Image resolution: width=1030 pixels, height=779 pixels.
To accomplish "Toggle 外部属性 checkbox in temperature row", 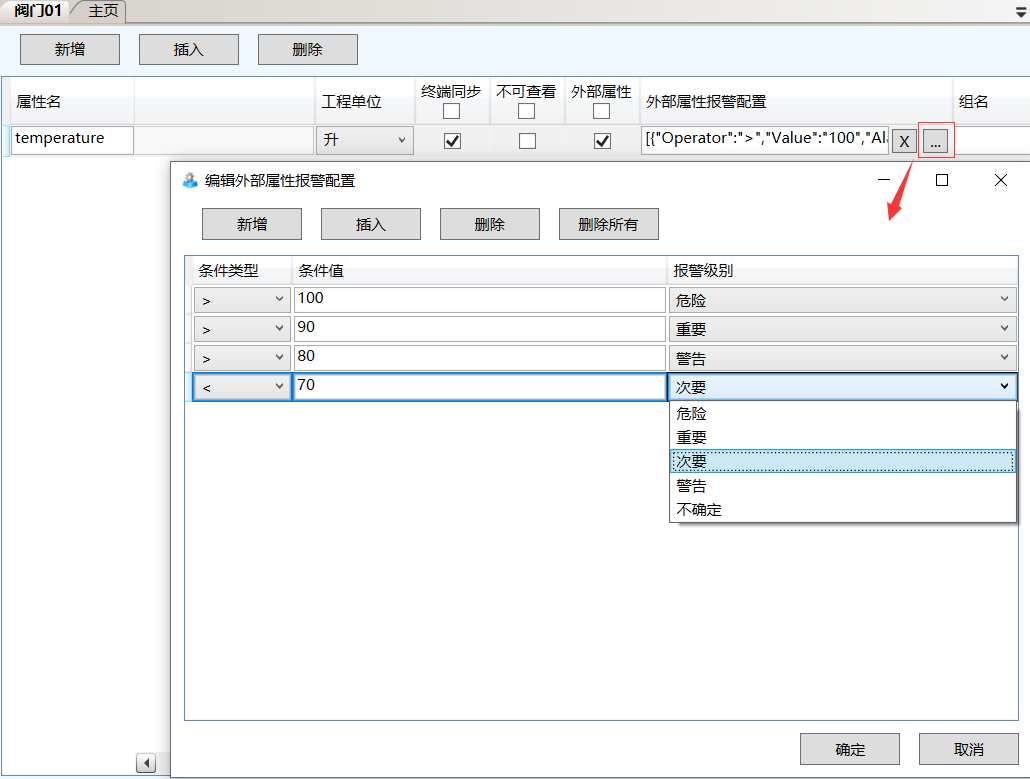I will [602, 141].
